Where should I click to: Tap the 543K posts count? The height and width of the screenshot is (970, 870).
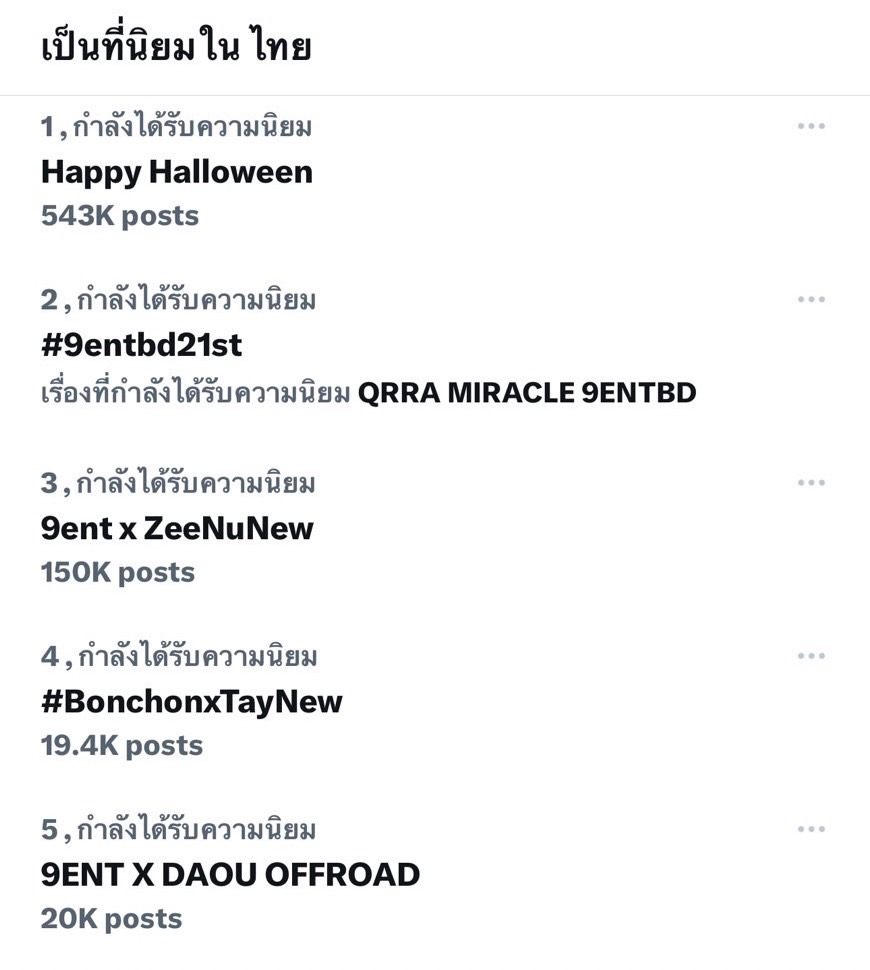pyautogui.click(x=120, y=216)
